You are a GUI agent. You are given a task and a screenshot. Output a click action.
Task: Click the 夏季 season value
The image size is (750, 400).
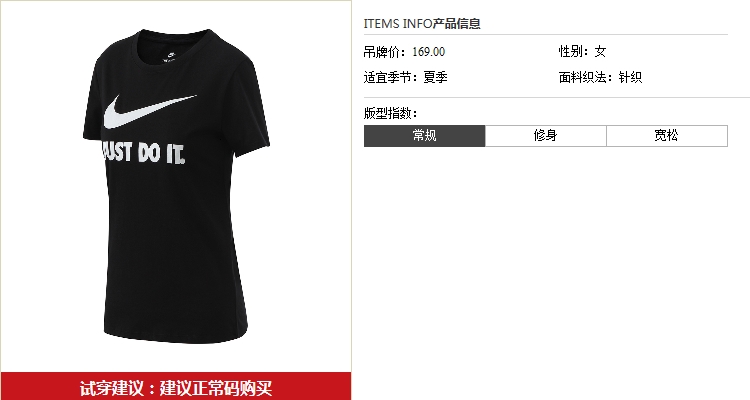point(435,77)
